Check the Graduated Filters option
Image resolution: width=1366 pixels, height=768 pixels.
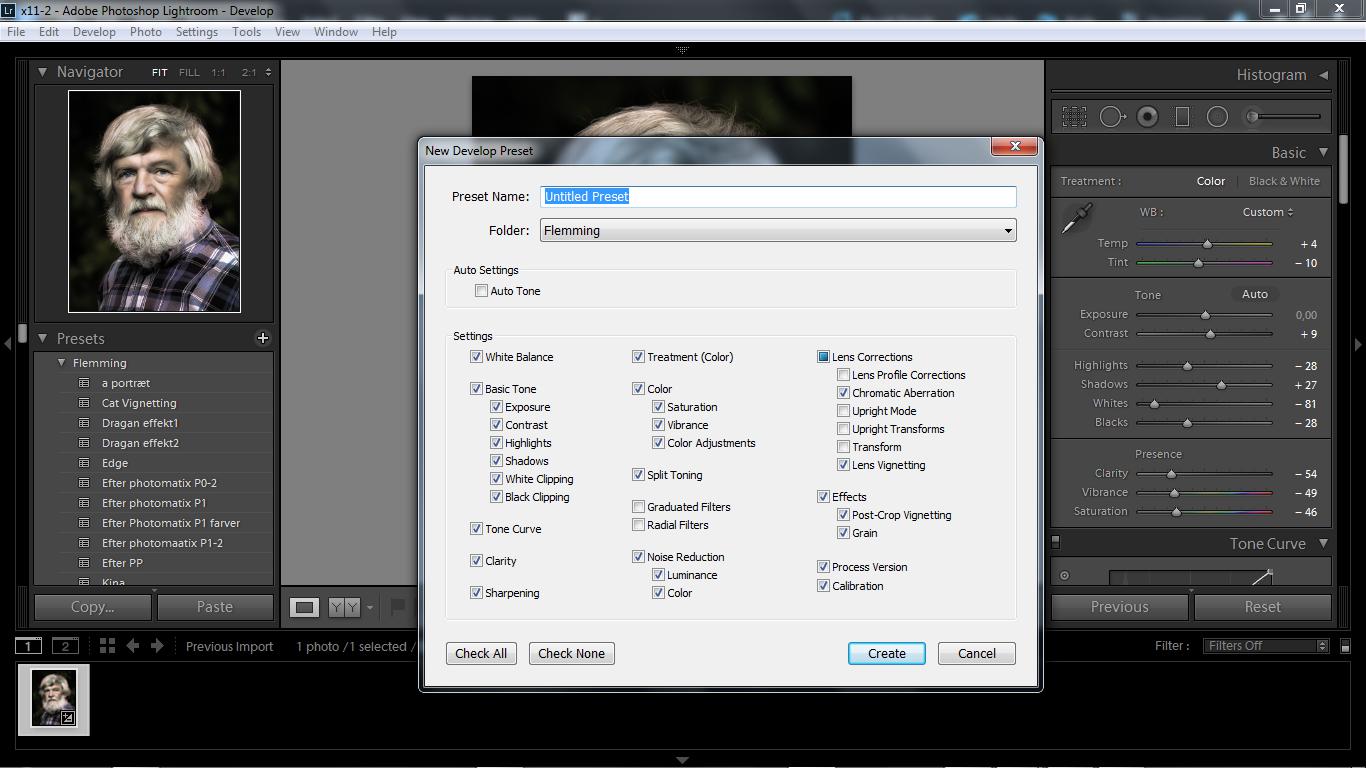638,507
